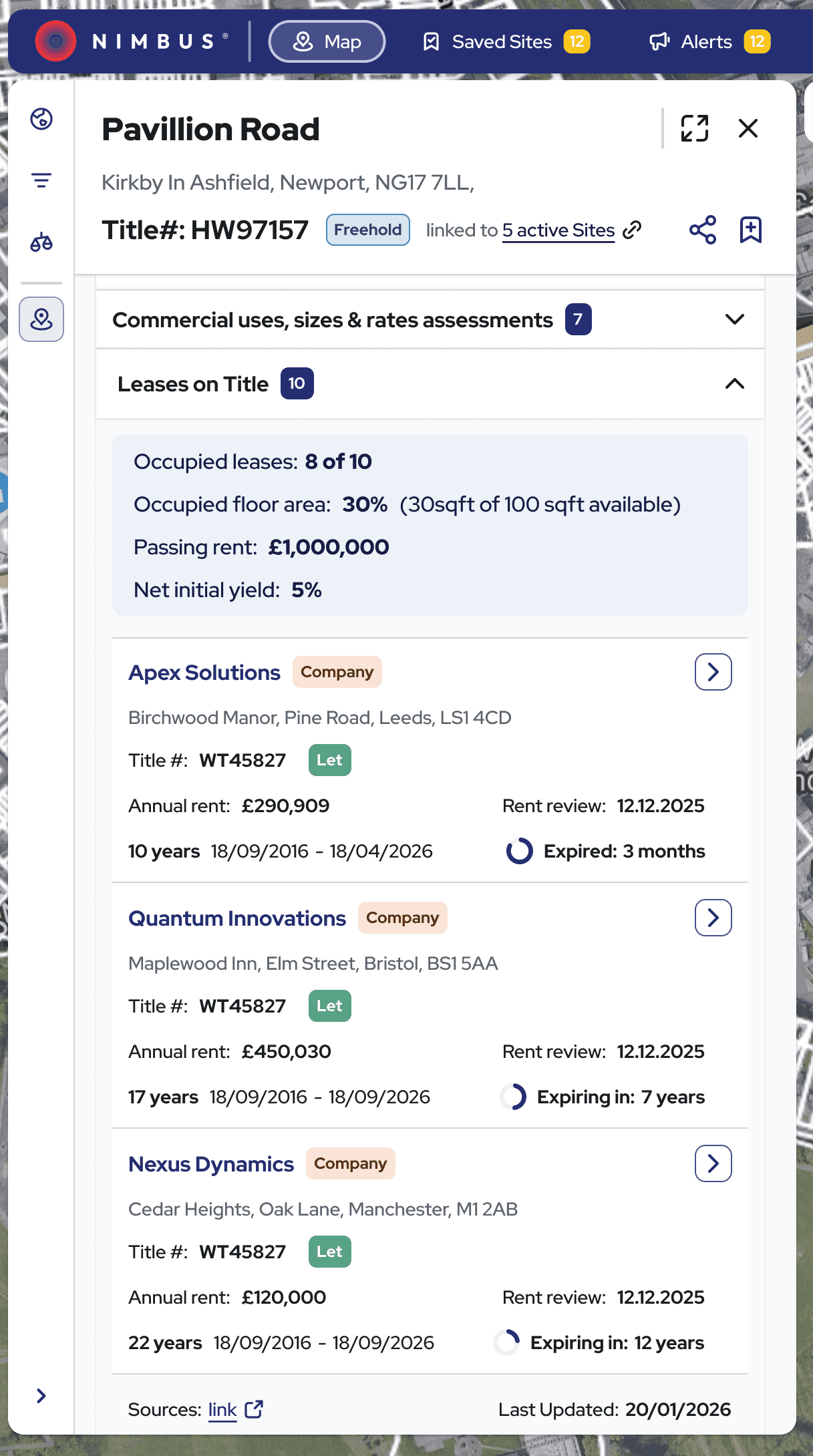This screenshot has width=813, height=1456.
Task: Click the Alerts megaphone icon
Action: [x=659, y=42]
